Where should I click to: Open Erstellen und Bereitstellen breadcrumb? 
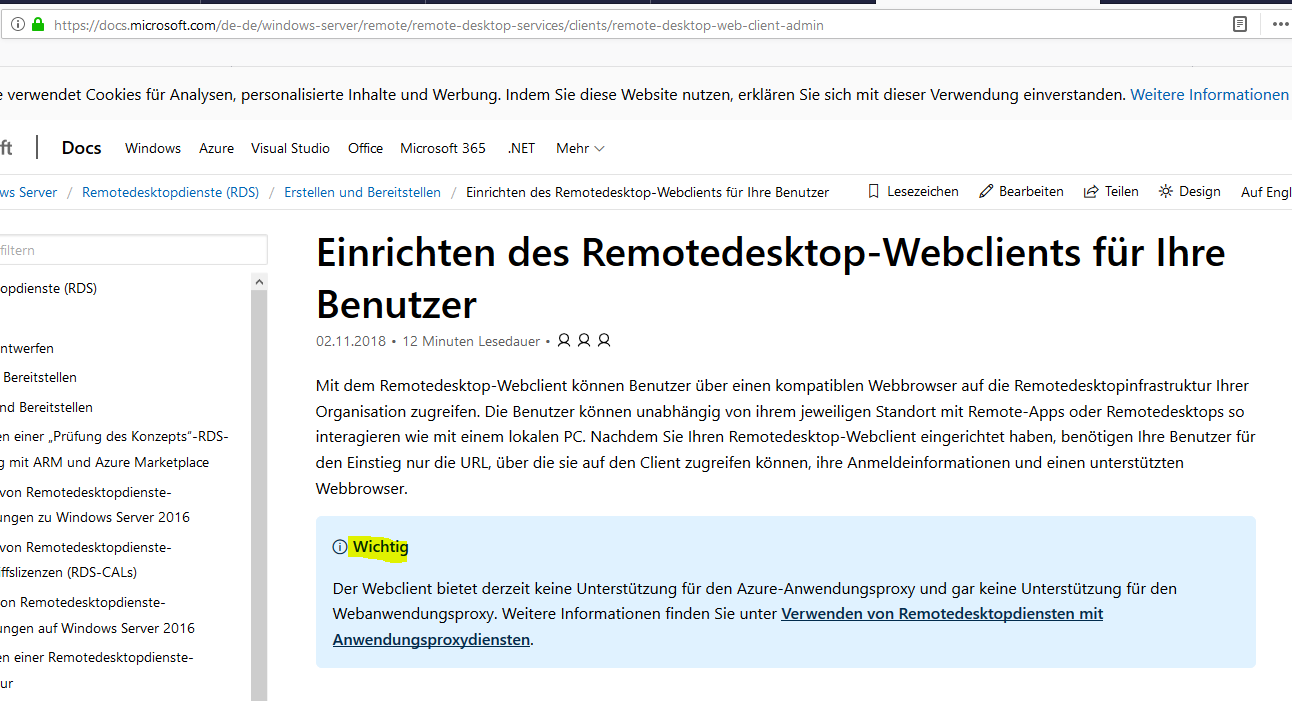362,192
